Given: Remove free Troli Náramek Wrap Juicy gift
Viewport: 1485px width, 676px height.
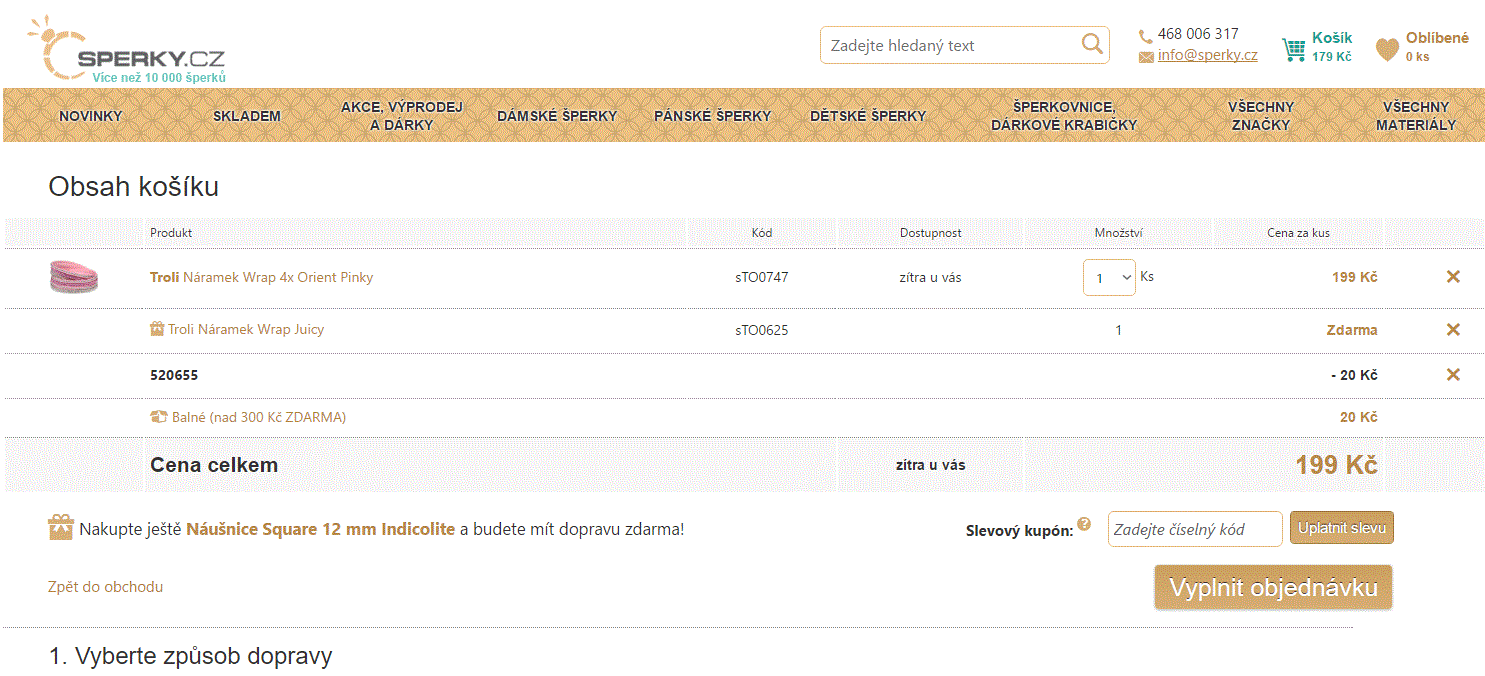Looking at the screenshot, I should click(1453, 330).
